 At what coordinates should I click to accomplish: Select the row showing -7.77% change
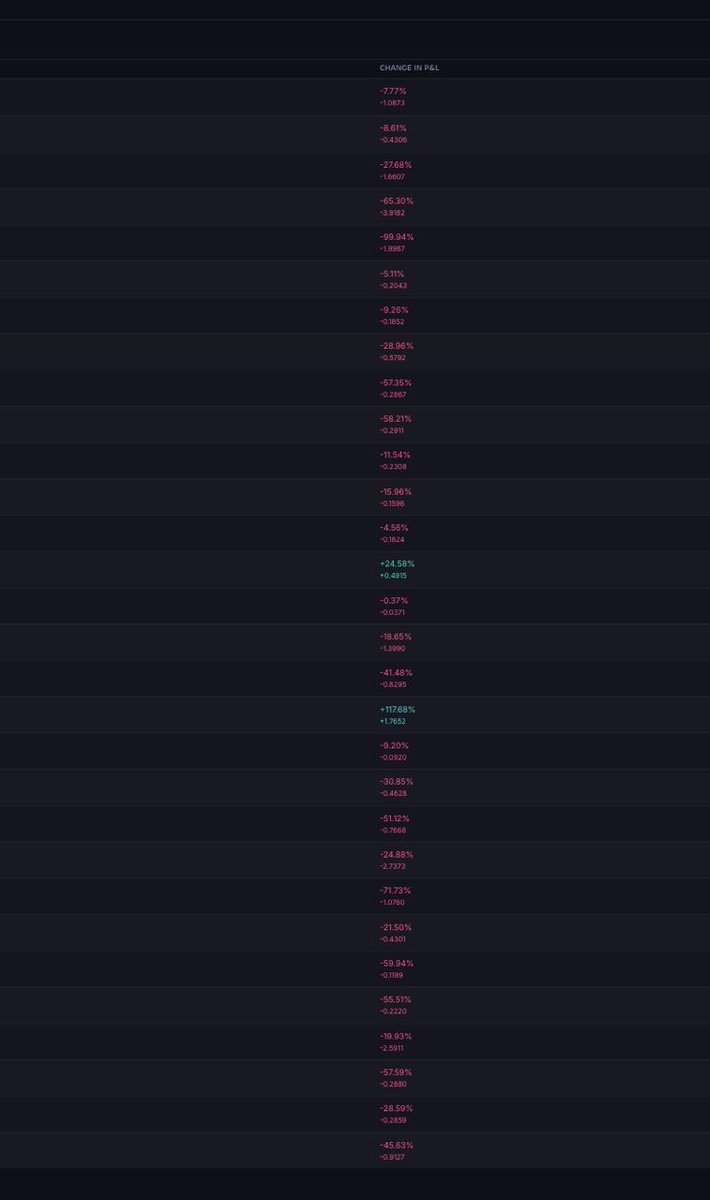tap(355, 97)
